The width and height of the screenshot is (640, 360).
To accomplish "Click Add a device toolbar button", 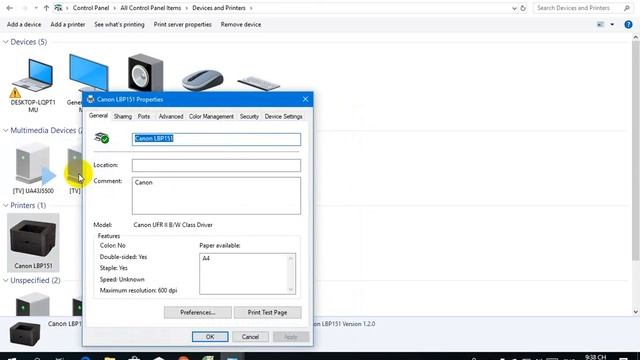I will point(24,24).
